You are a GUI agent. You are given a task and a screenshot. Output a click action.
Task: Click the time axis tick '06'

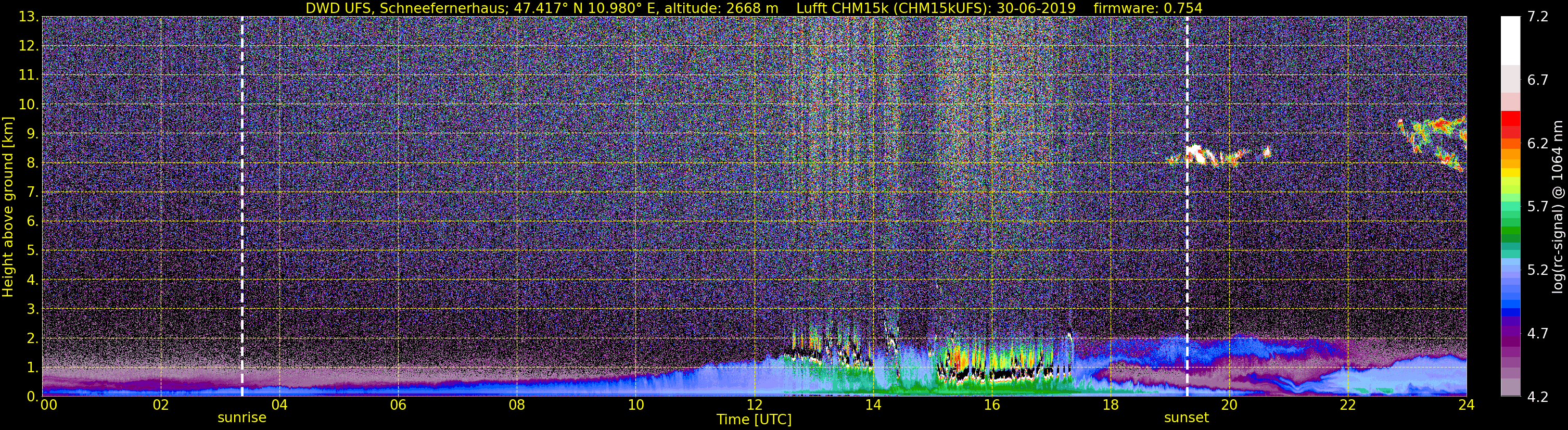pos(398,405)
